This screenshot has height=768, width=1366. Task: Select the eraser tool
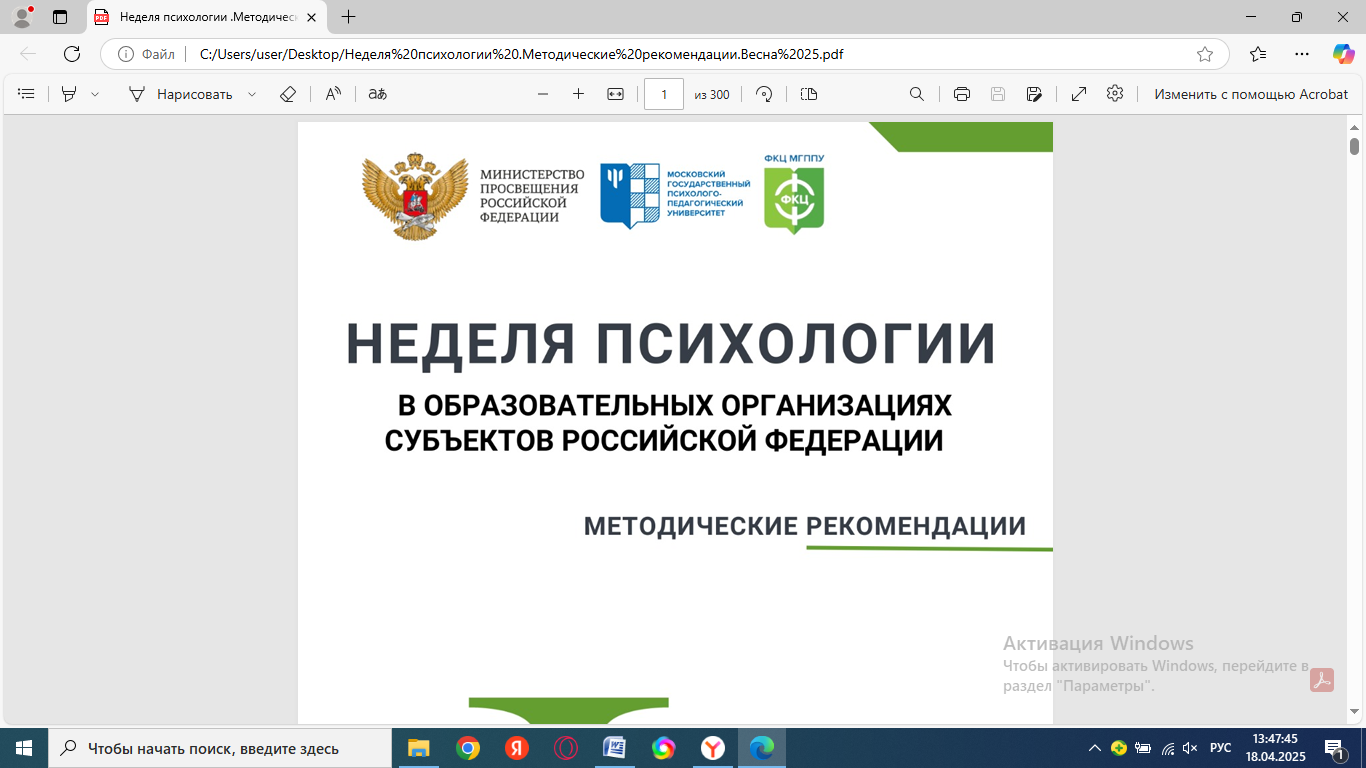coord(288,94)
